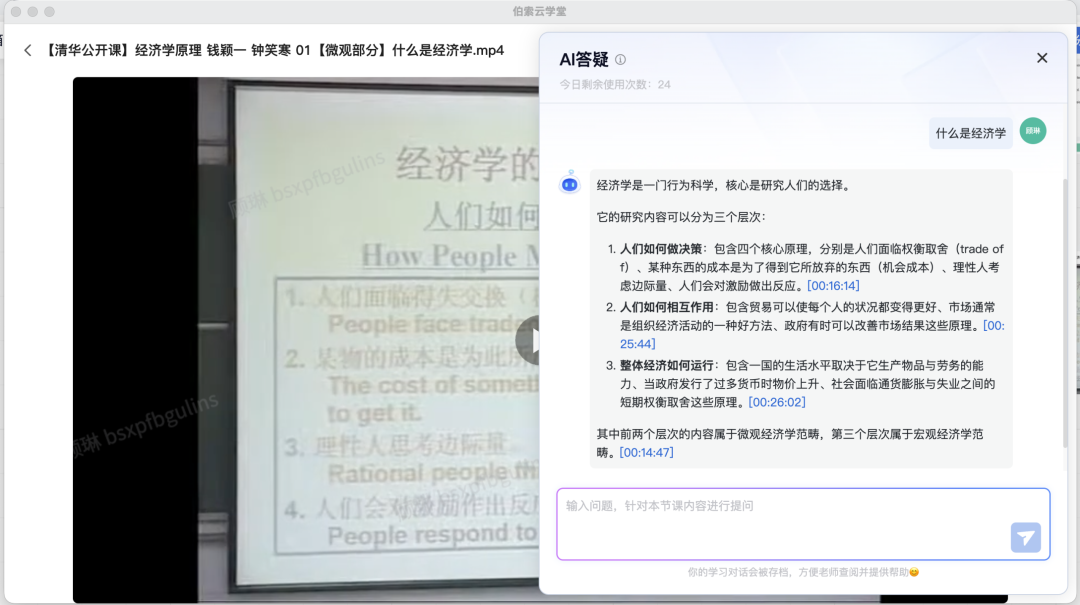The image size is (1080, 605).
Task: Click the AI答疑 panel title
Action: coord(584,60)
